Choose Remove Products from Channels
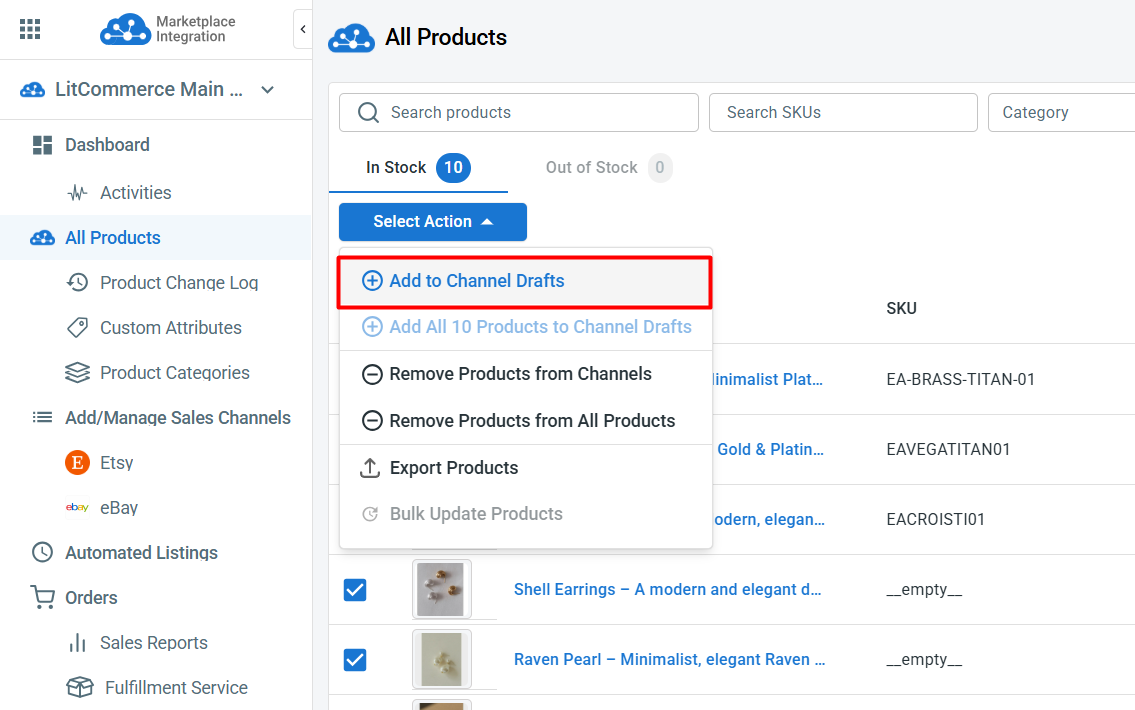The width and height of the screenshot is (1135, 710). 526,374
